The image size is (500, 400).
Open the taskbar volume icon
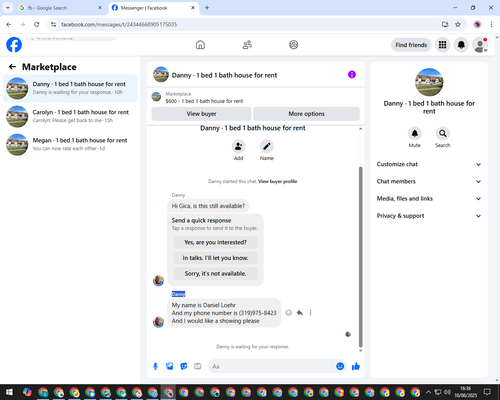coord(447,392)
